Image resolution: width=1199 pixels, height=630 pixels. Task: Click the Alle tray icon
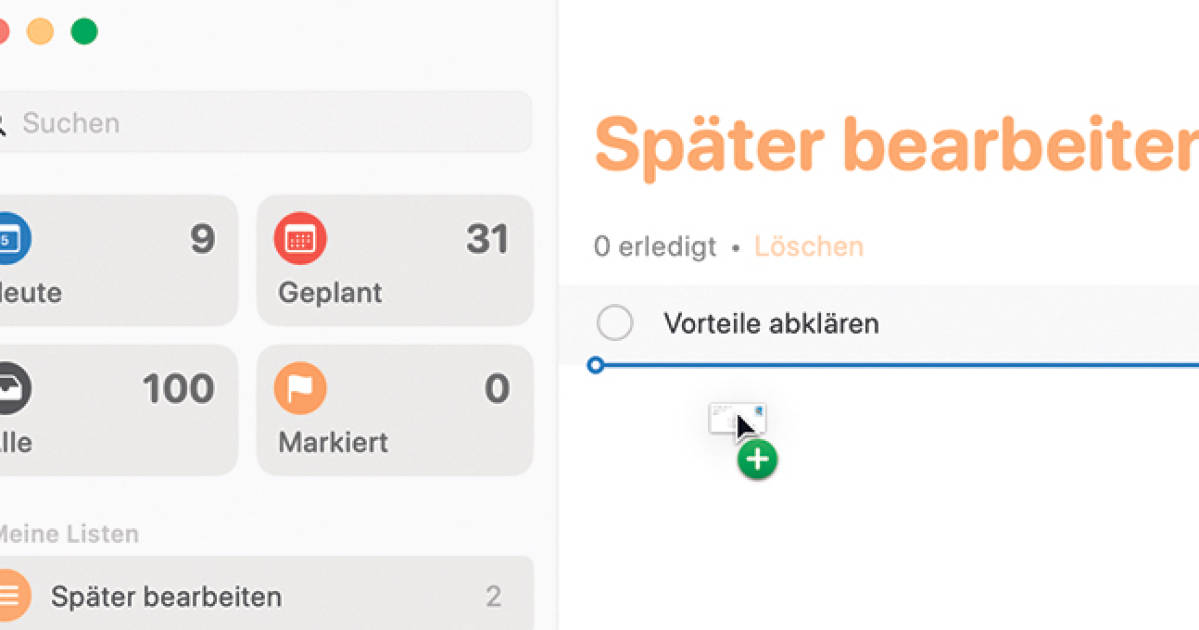(14, 388)
